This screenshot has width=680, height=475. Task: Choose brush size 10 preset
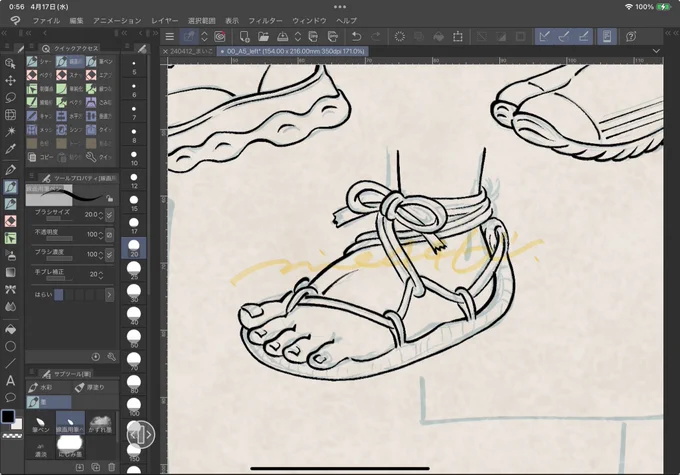[x=134, y=157]
